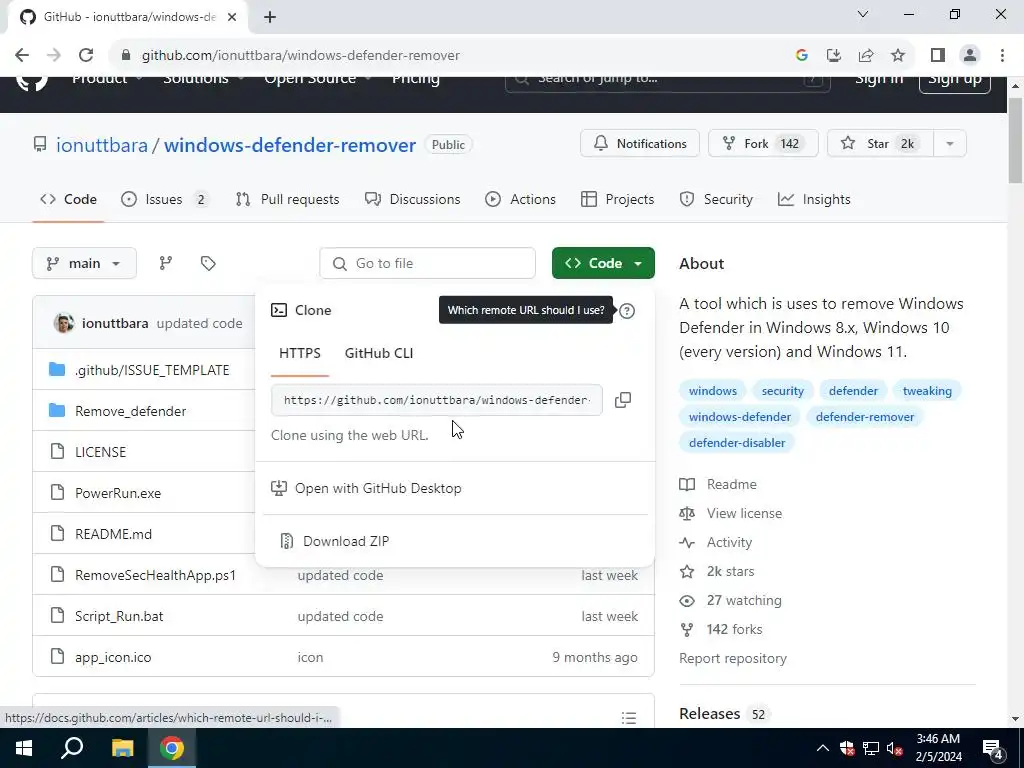Open the notification center icon
This screenshot has height=768, width=1024.
(x=993, y=748)
